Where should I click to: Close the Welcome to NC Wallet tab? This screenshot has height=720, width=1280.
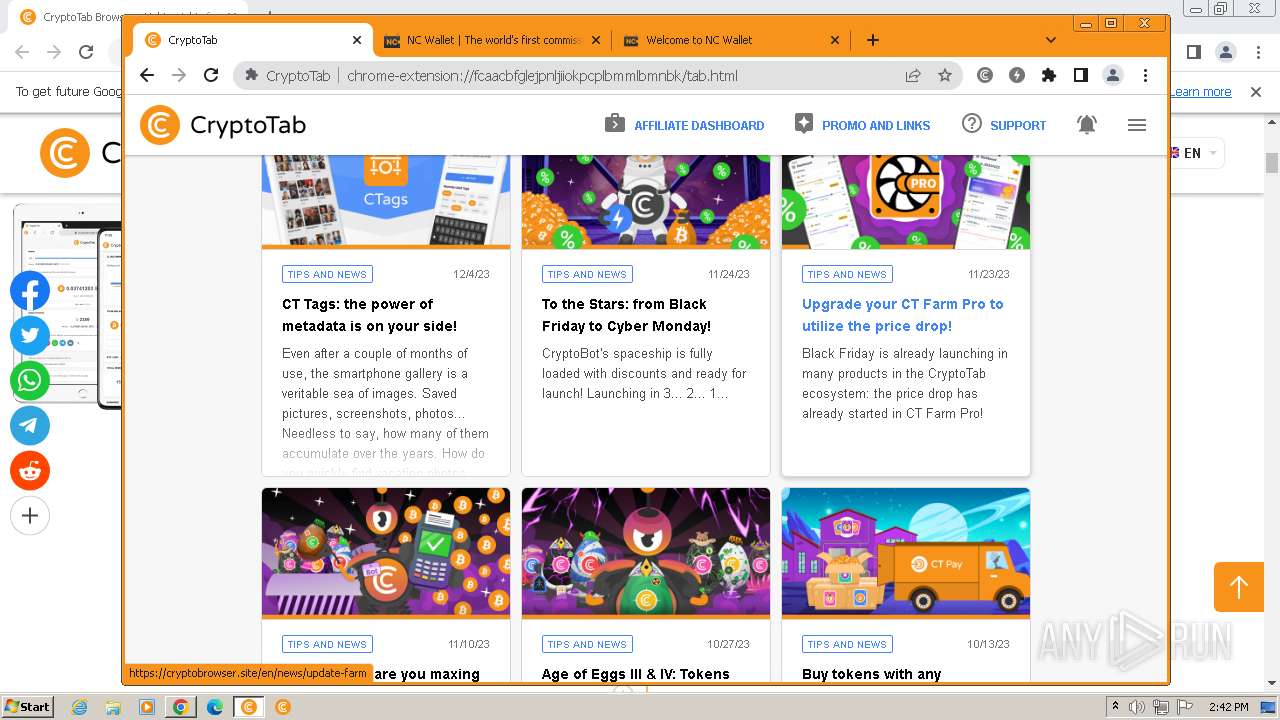pos(835,40)
